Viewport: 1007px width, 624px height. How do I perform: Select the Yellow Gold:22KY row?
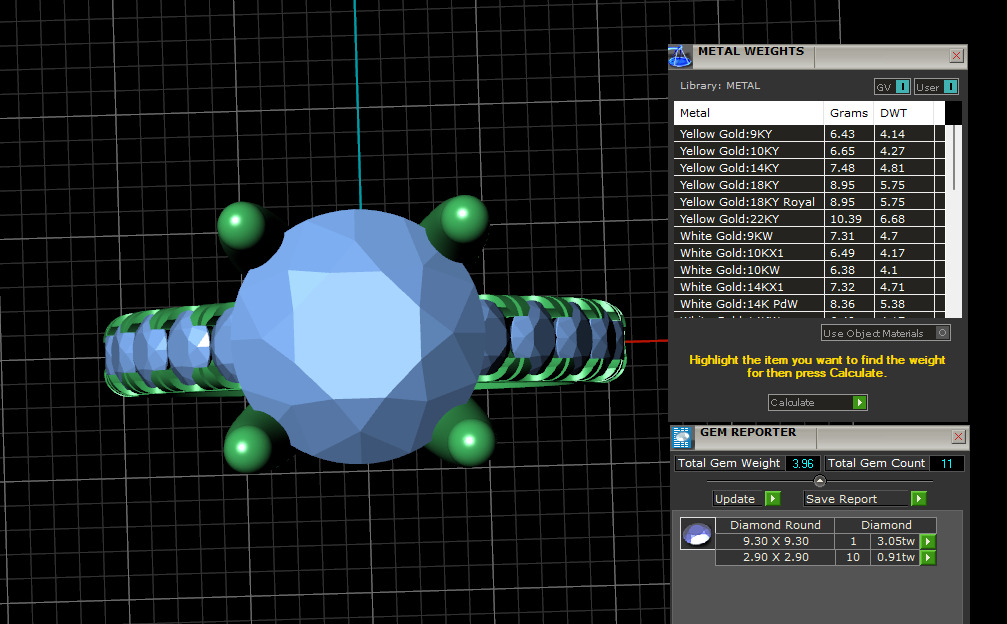coord(809,219)
